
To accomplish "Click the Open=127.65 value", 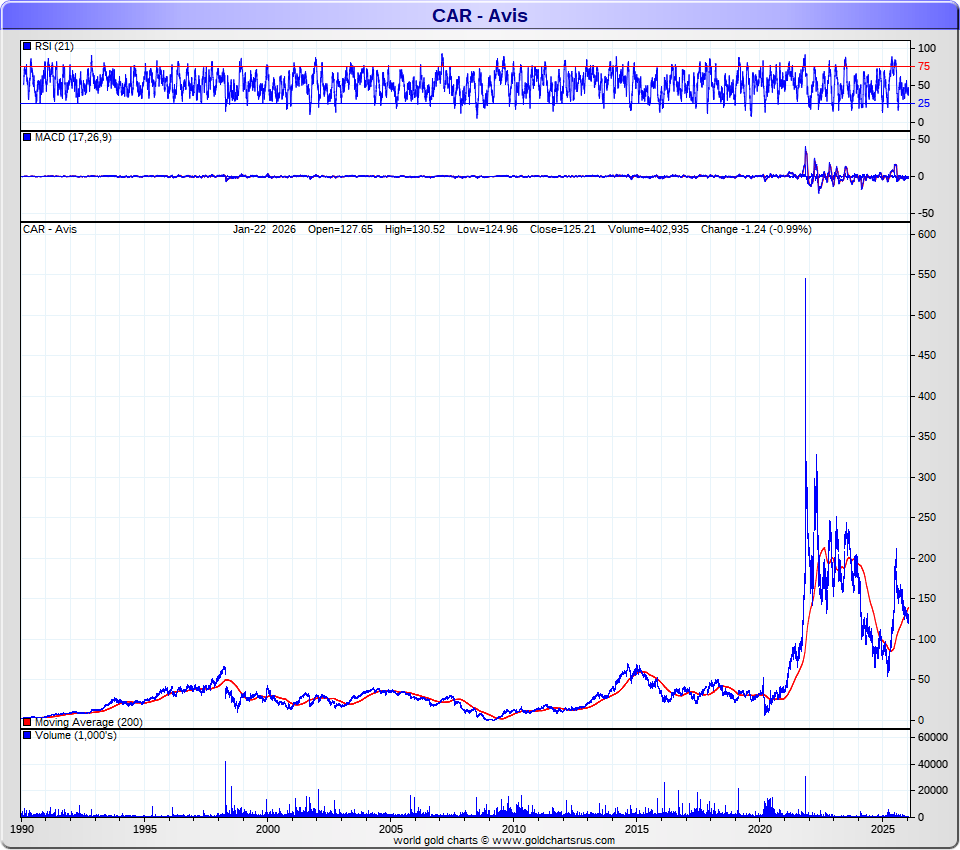I will (340, 229).
